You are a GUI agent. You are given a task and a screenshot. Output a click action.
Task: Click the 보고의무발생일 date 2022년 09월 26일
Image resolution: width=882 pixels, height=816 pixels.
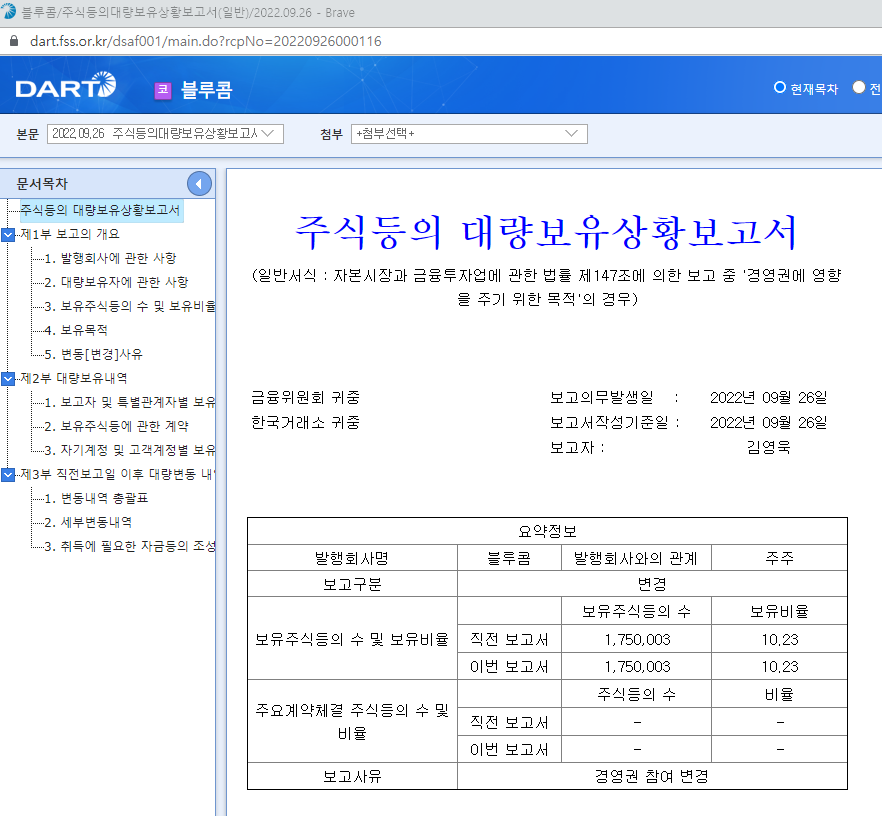pyautogui.click(x=768, y=398)
